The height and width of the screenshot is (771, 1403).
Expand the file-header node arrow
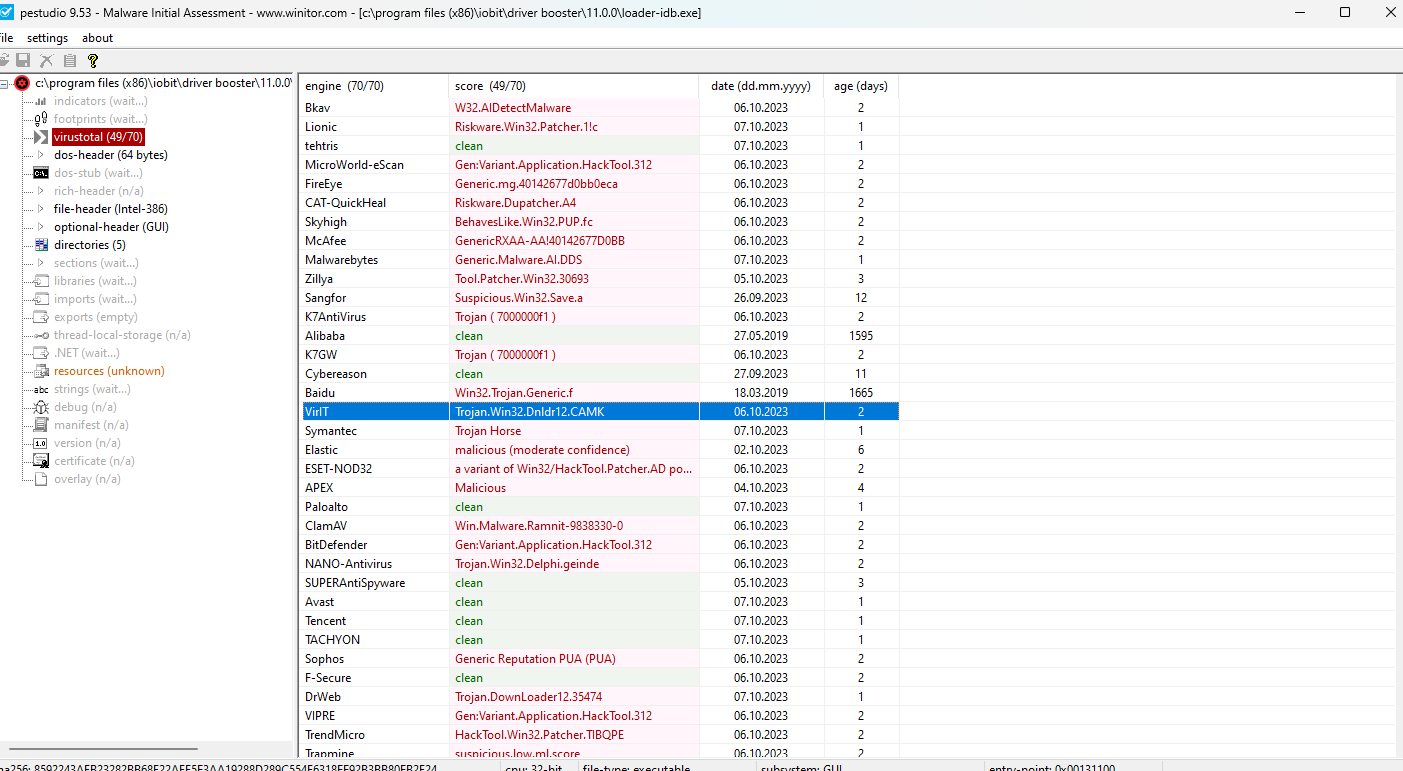(x=40, y=209)
